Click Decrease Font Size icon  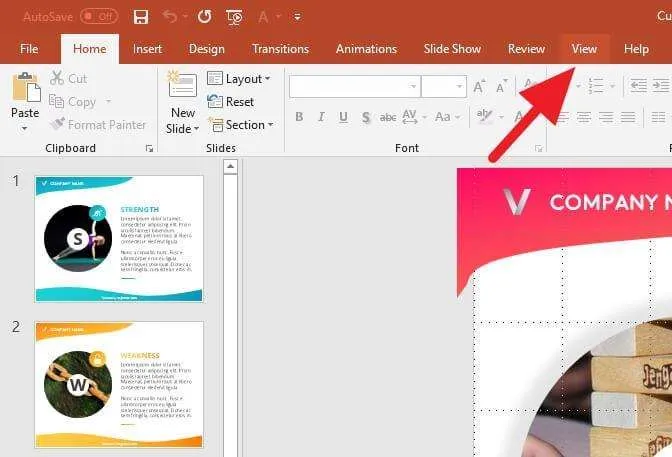501,87
